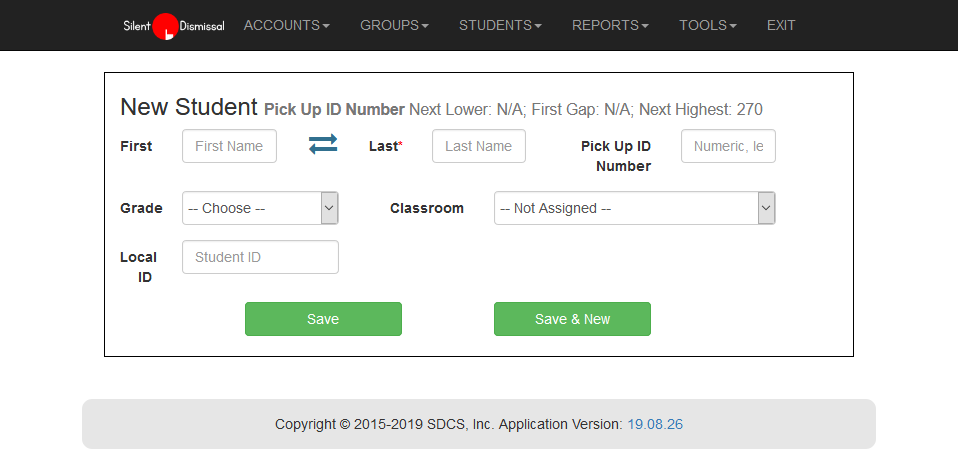Open the REPORTS dropdown menu
Viewport: 958px width, 449px height.
(x=610, y=25)
